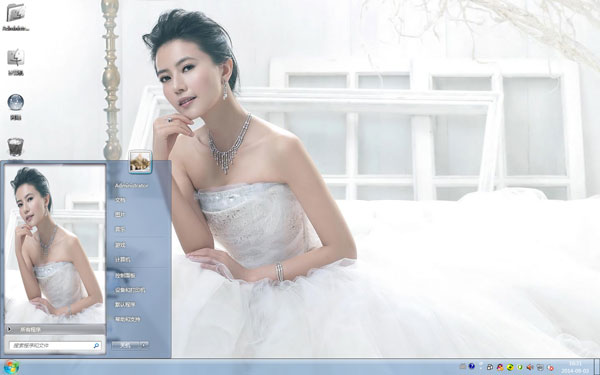This screenshot has width=600, height=375.
Task: Click the green shield tray icon
Action: tap(520, 367)
